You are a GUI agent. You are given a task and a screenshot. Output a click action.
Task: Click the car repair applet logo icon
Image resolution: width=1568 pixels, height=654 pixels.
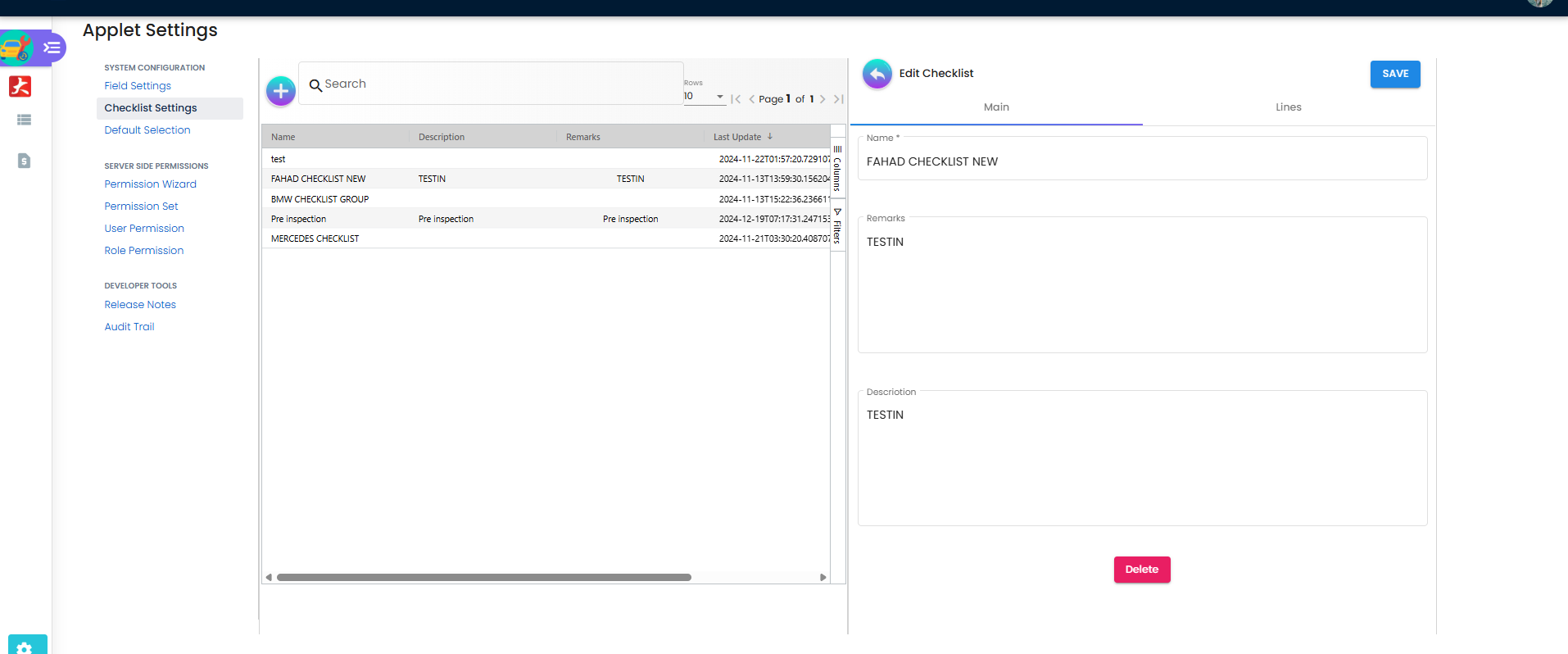coord(16,48)
